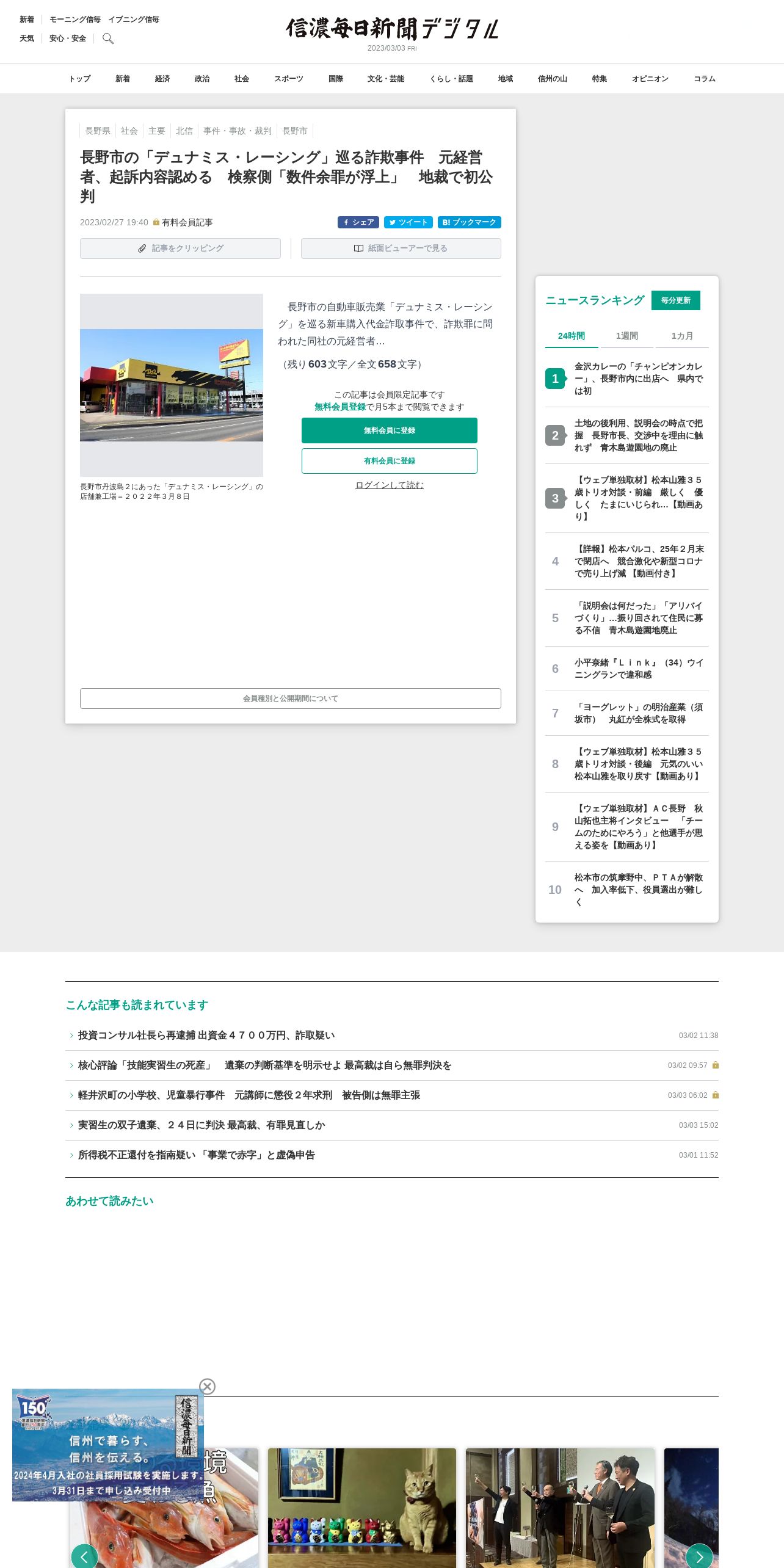Register as 無料会員に登録 green button
Screen dimensions: 784x1568
(390, 430)
